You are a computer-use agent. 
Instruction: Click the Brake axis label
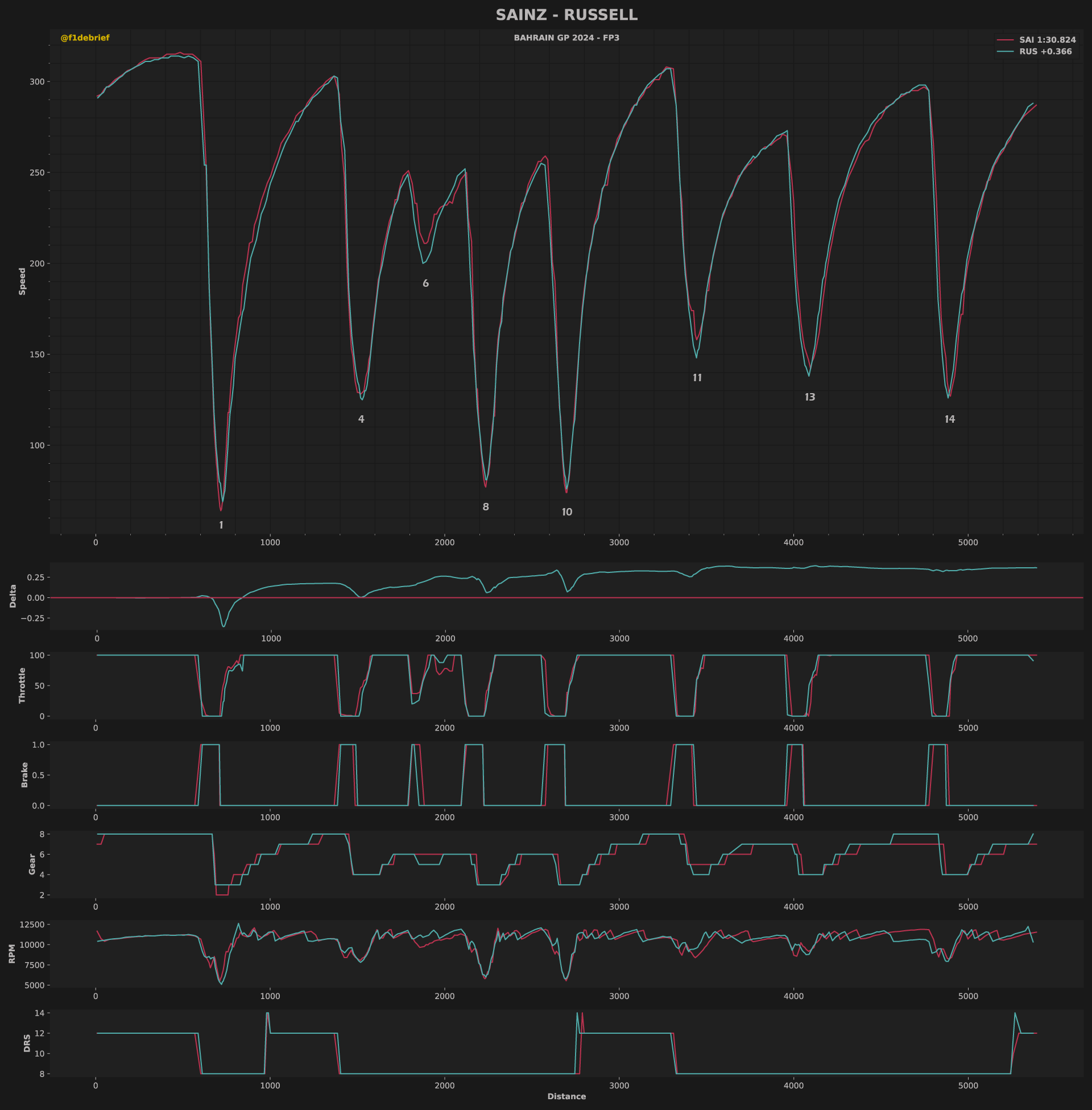(x=24, y=774)
